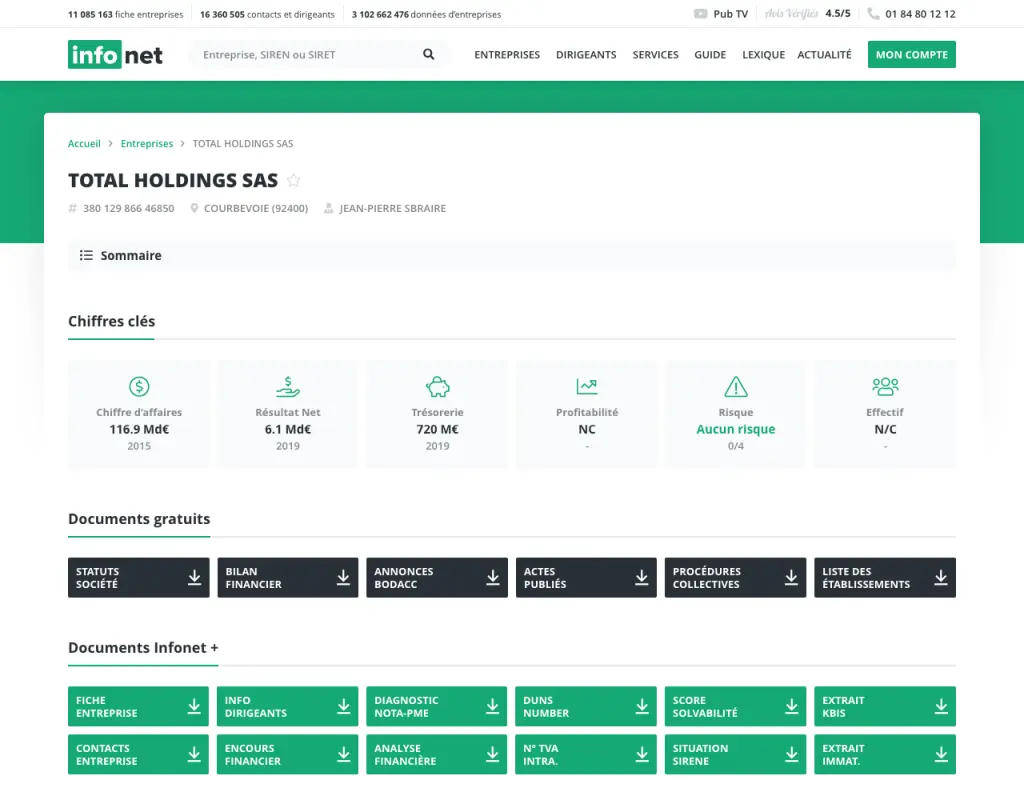Click the Trésorerie piggy bank icon
Screen dimensions: 1024x800
click(x=438, y=387)
